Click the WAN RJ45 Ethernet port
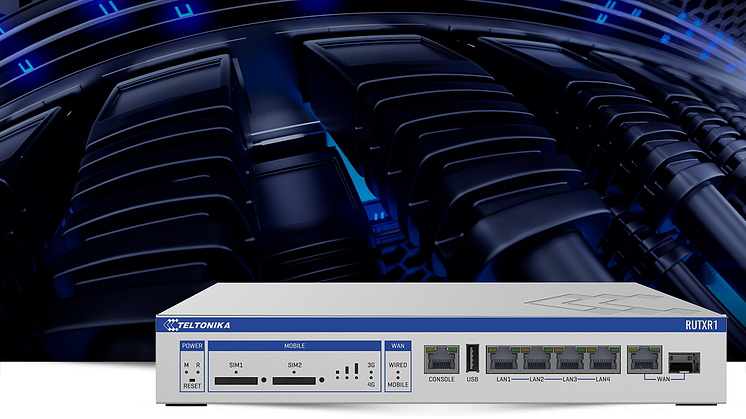The width and height of the screenshot is (746, 419). tap(644, 359)
